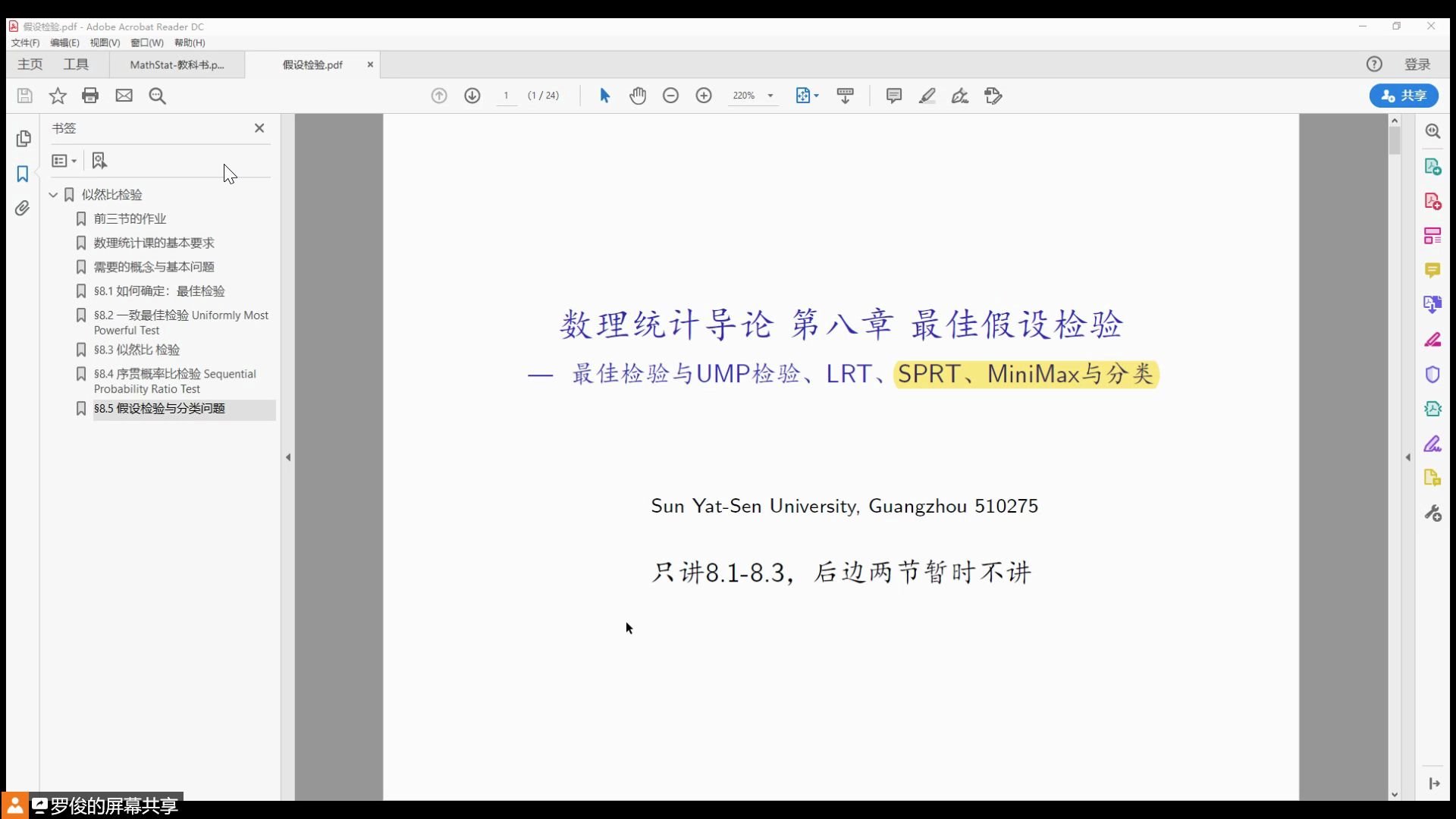Screen dimensions: 1456x819
Task: Zoom in with plus icon
Action: pos(704,96)
